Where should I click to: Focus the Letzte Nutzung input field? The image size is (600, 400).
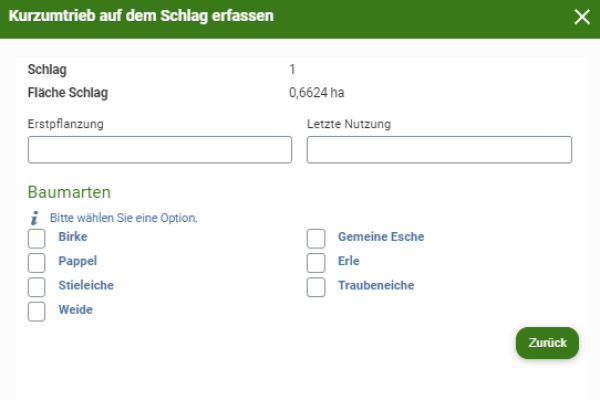coord(439,150)
